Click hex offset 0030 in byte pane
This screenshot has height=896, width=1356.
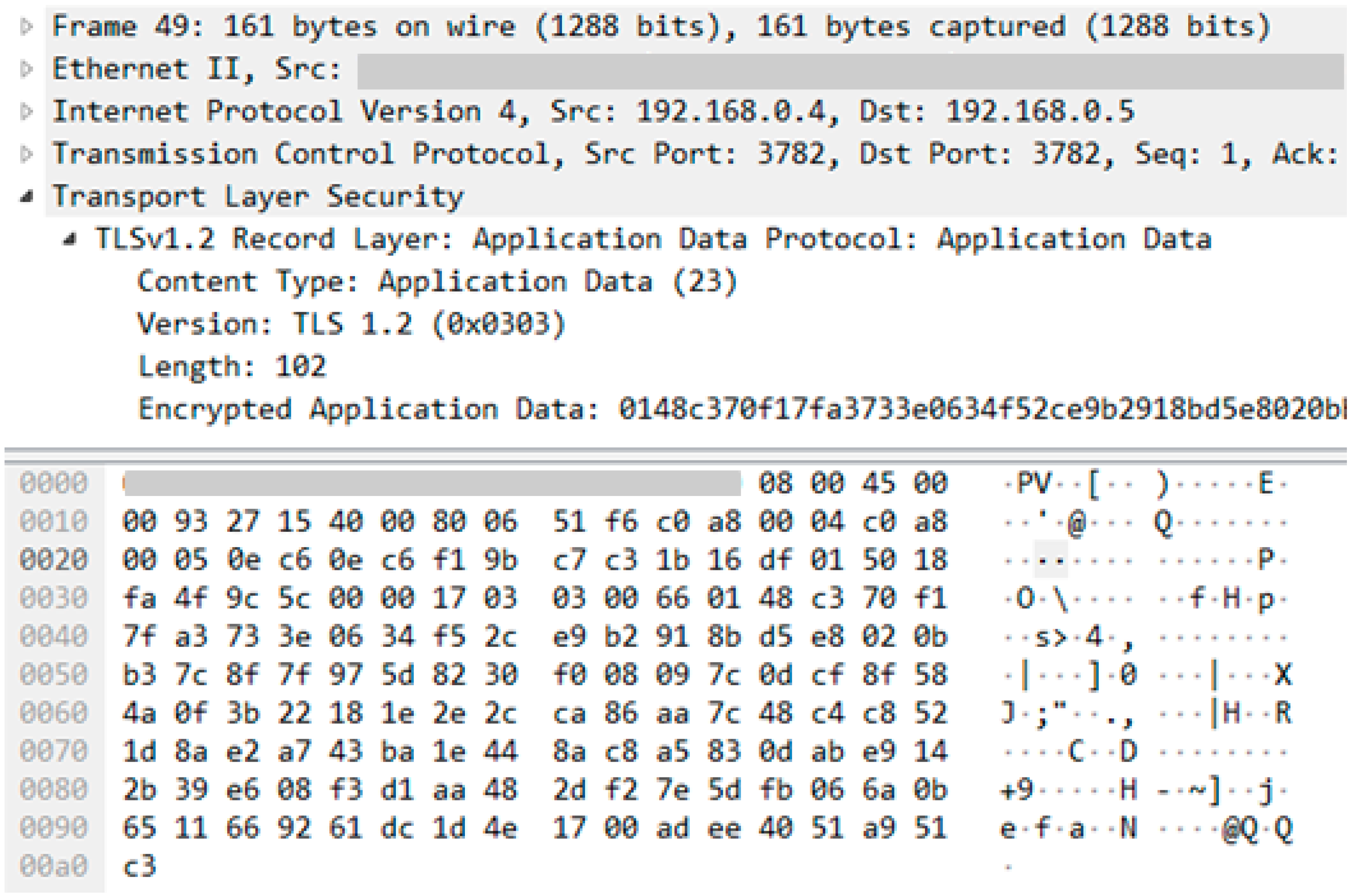54,598
